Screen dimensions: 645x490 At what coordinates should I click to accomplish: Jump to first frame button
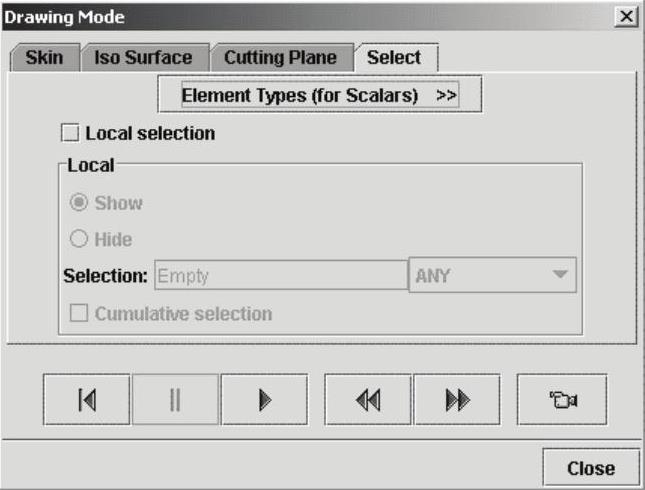[87, 400]
